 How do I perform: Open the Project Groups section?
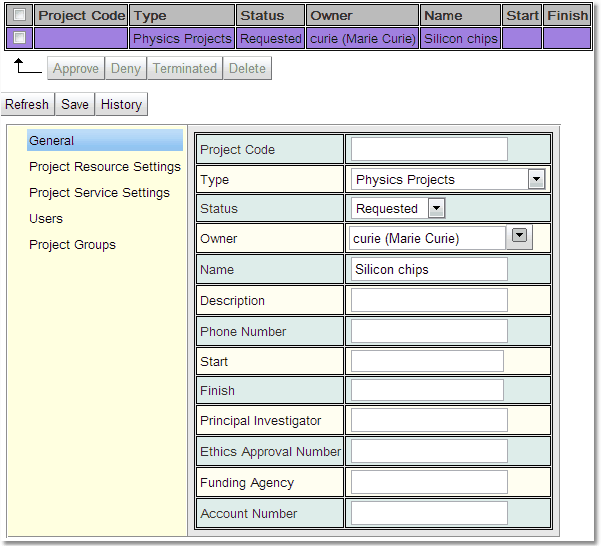72,245
